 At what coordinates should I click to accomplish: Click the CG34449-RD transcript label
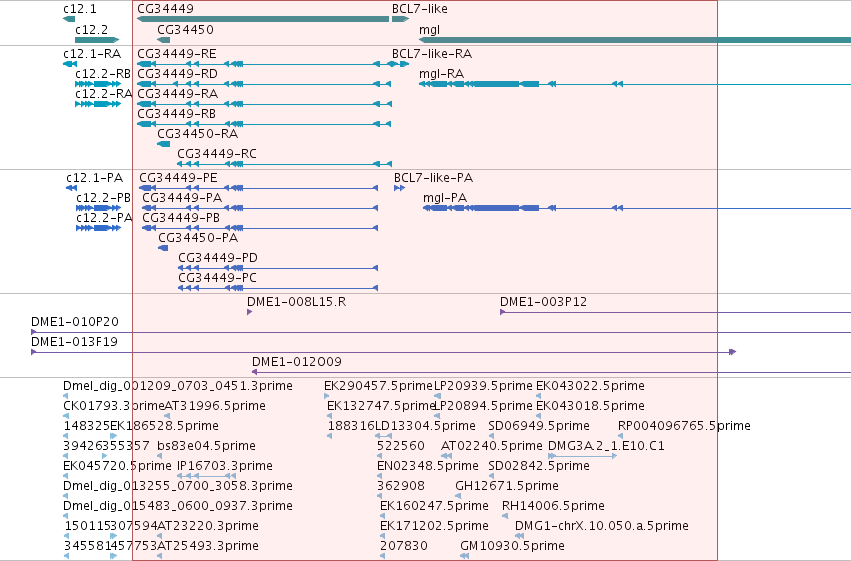pyautogui.click(x=177, y=74)
